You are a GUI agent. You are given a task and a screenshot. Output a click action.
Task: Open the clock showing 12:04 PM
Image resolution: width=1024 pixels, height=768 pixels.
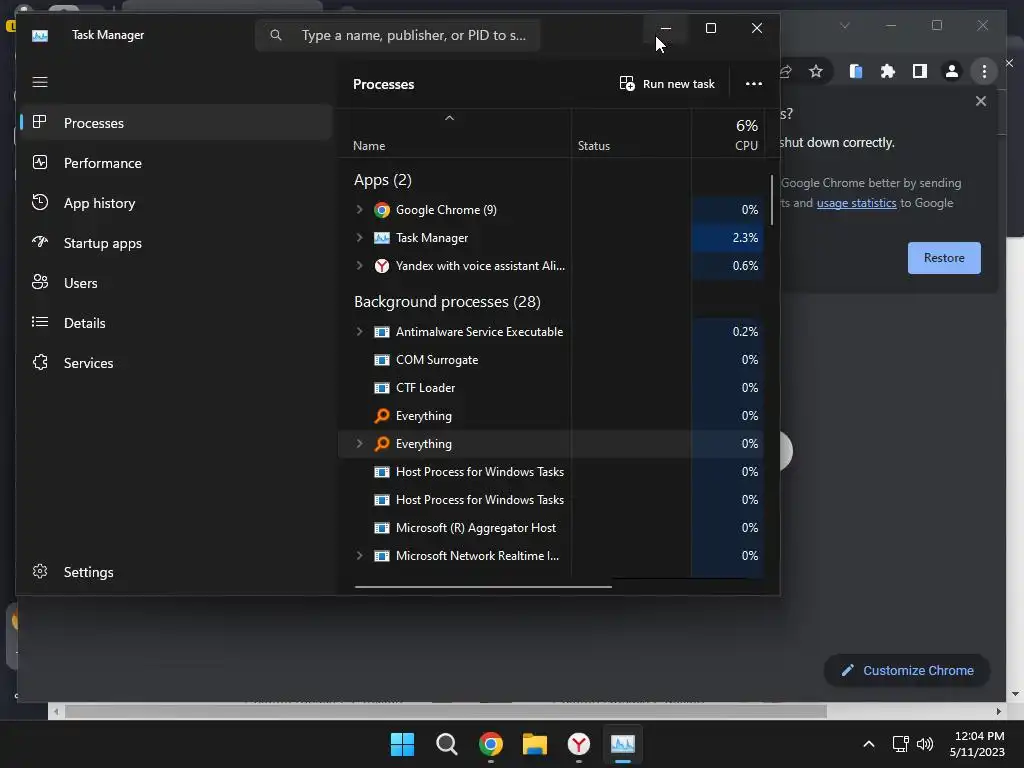(x=977, y=744)
